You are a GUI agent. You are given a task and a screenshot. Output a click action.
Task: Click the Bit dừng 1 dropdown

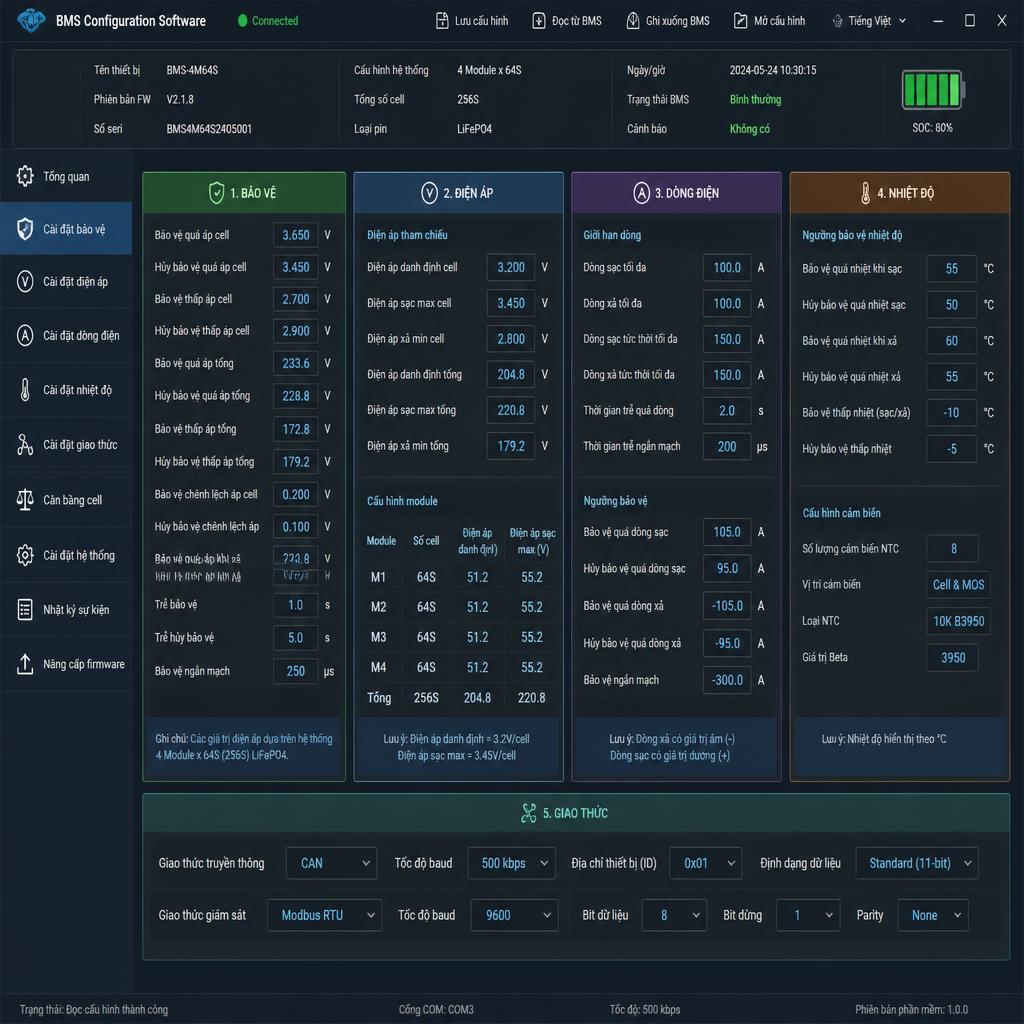(808, 915)
